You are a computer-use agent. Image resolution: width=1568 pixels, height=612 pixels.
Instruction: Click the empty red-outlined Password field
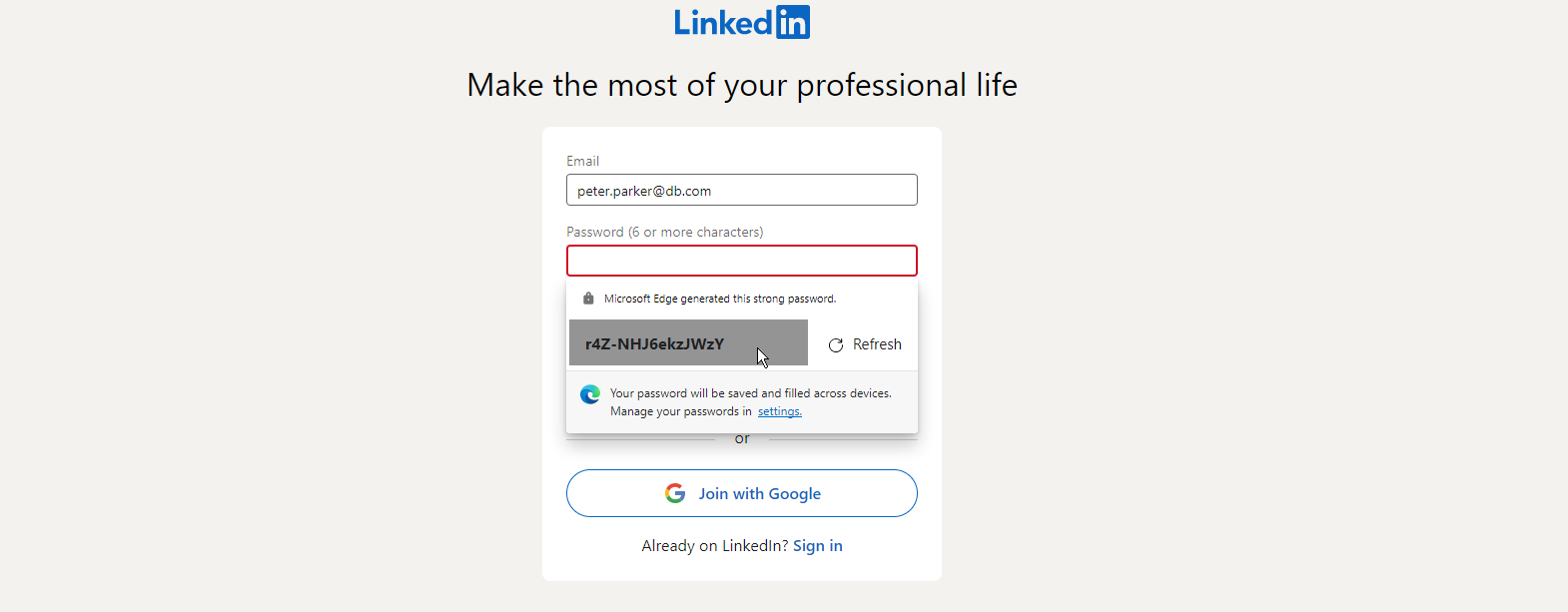pos(742,261)
